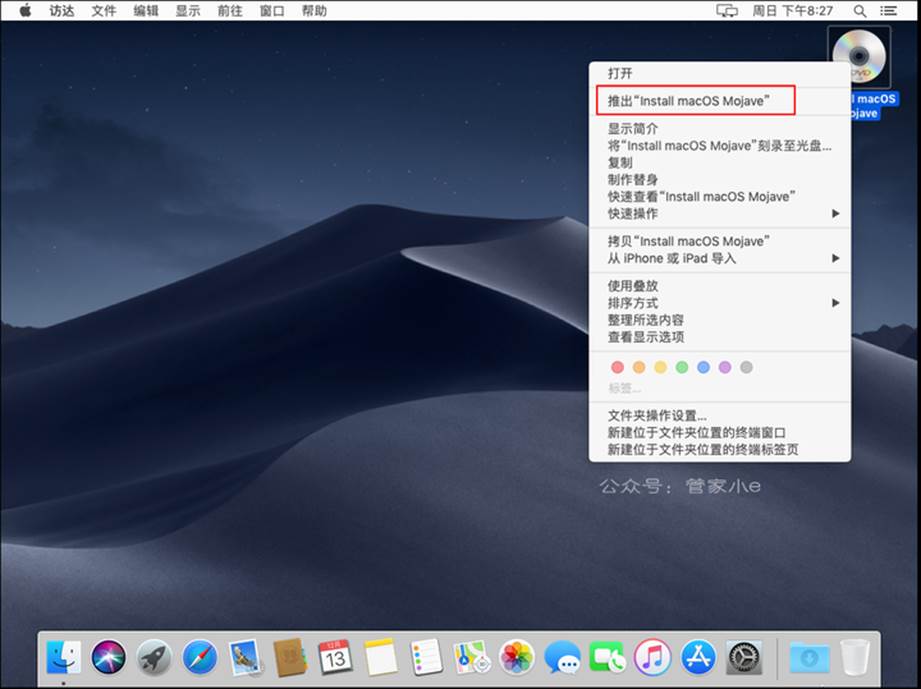
Task: Open the 前往 menu in menu bar
Action: pos(230,11)
